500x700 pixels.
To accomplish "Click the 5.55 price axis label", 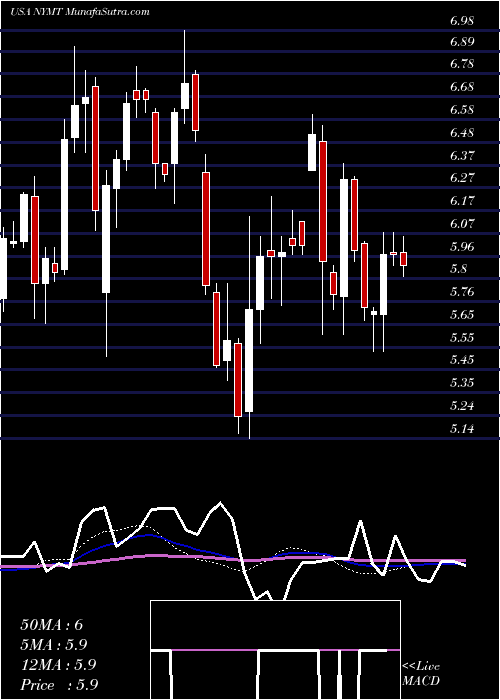I will tap(462, 337).
